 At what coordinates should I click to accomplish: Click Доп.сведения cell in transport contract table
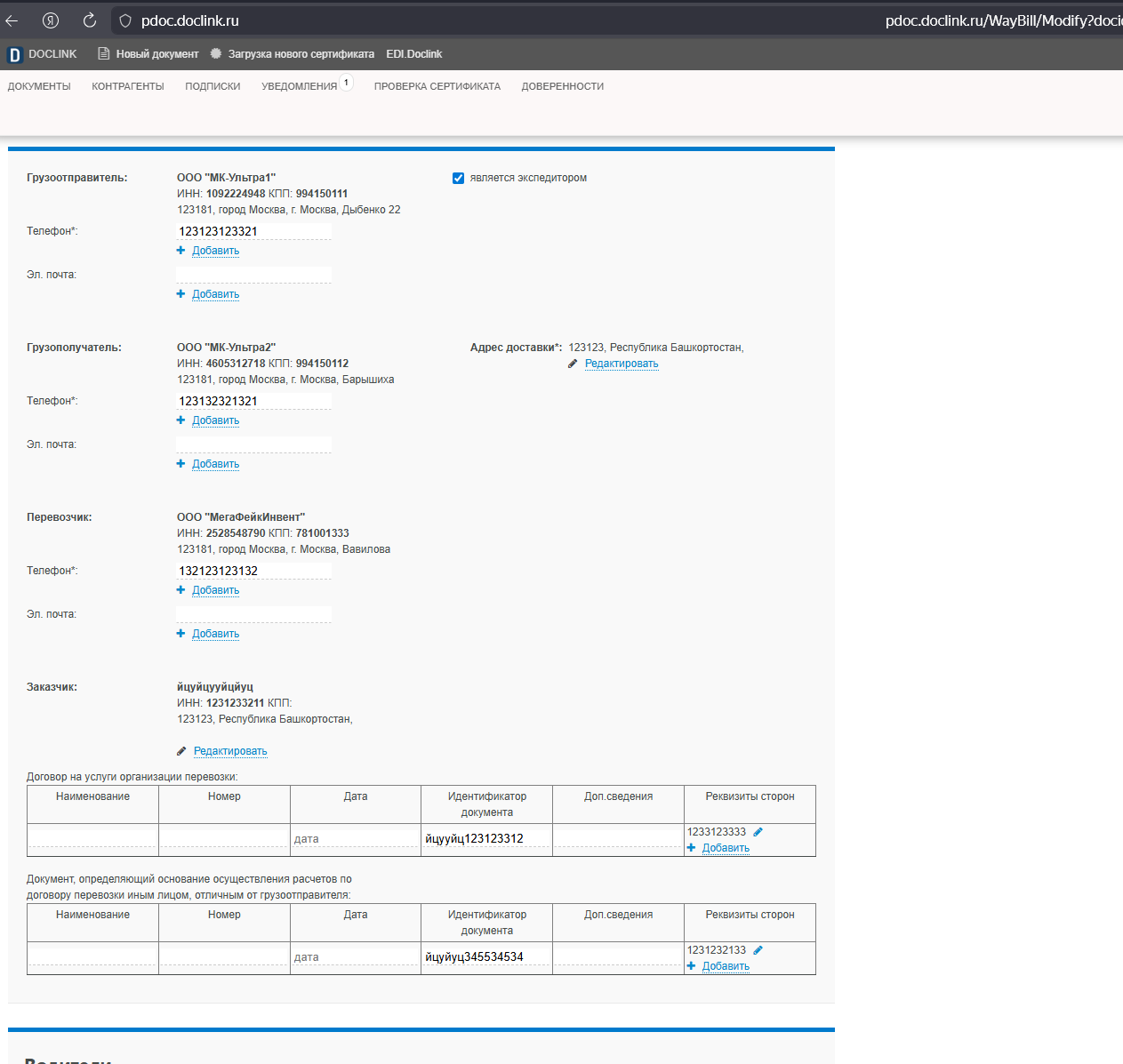coord(618,838)
